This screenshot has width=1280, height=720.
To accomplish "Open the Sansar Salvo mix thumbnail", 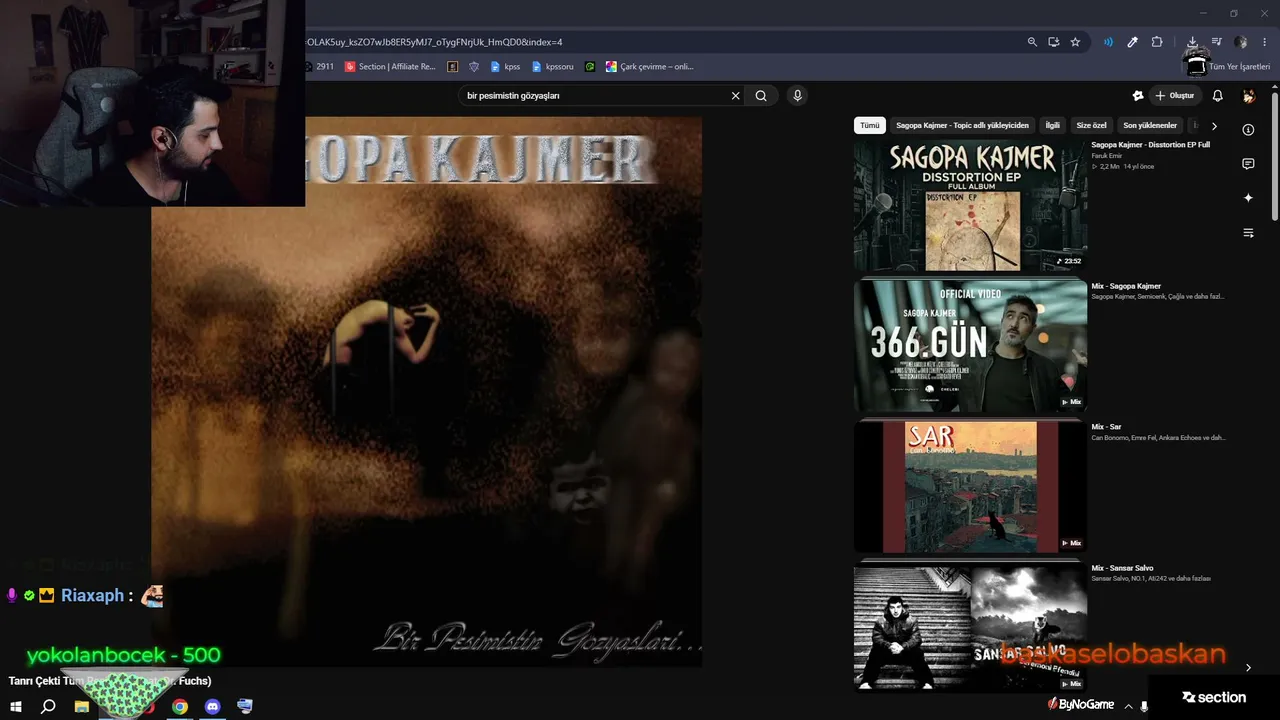I will coord(970,628).
